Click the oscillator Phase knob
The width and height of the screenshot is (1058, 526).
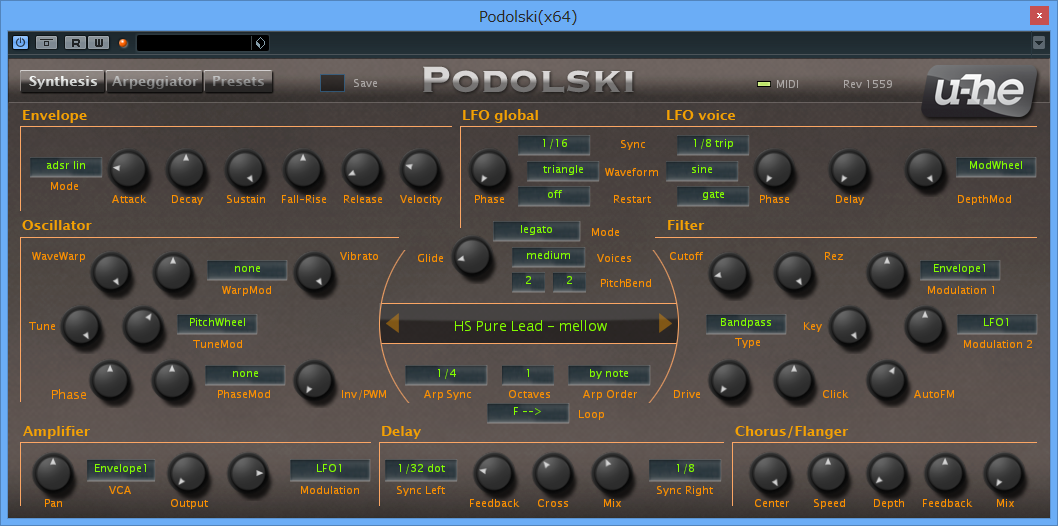[x=111, y=380]
